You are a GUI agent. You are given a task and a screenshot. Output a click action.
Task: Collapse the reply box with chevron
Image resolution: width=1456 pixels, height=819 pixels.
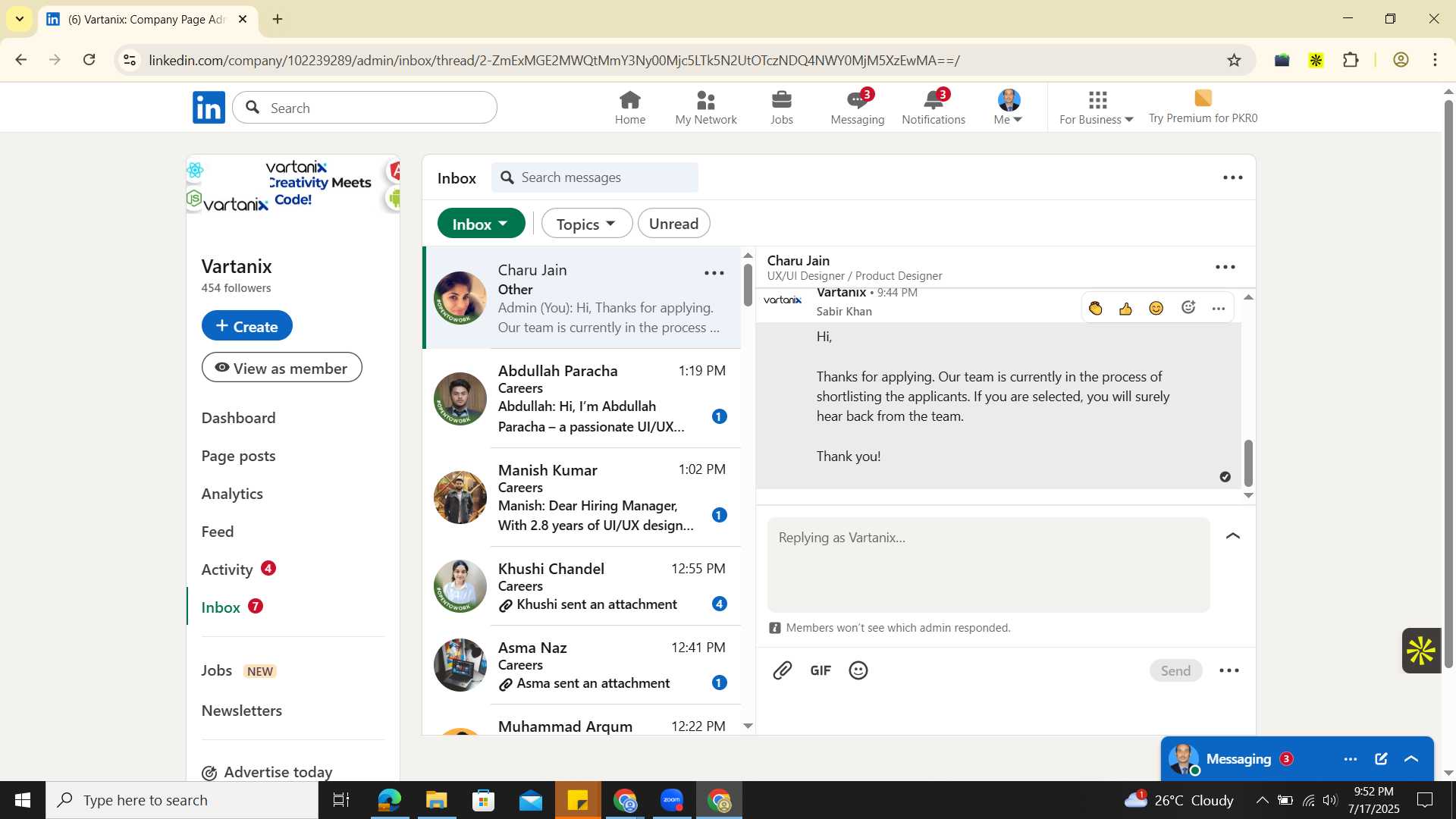1233,536
